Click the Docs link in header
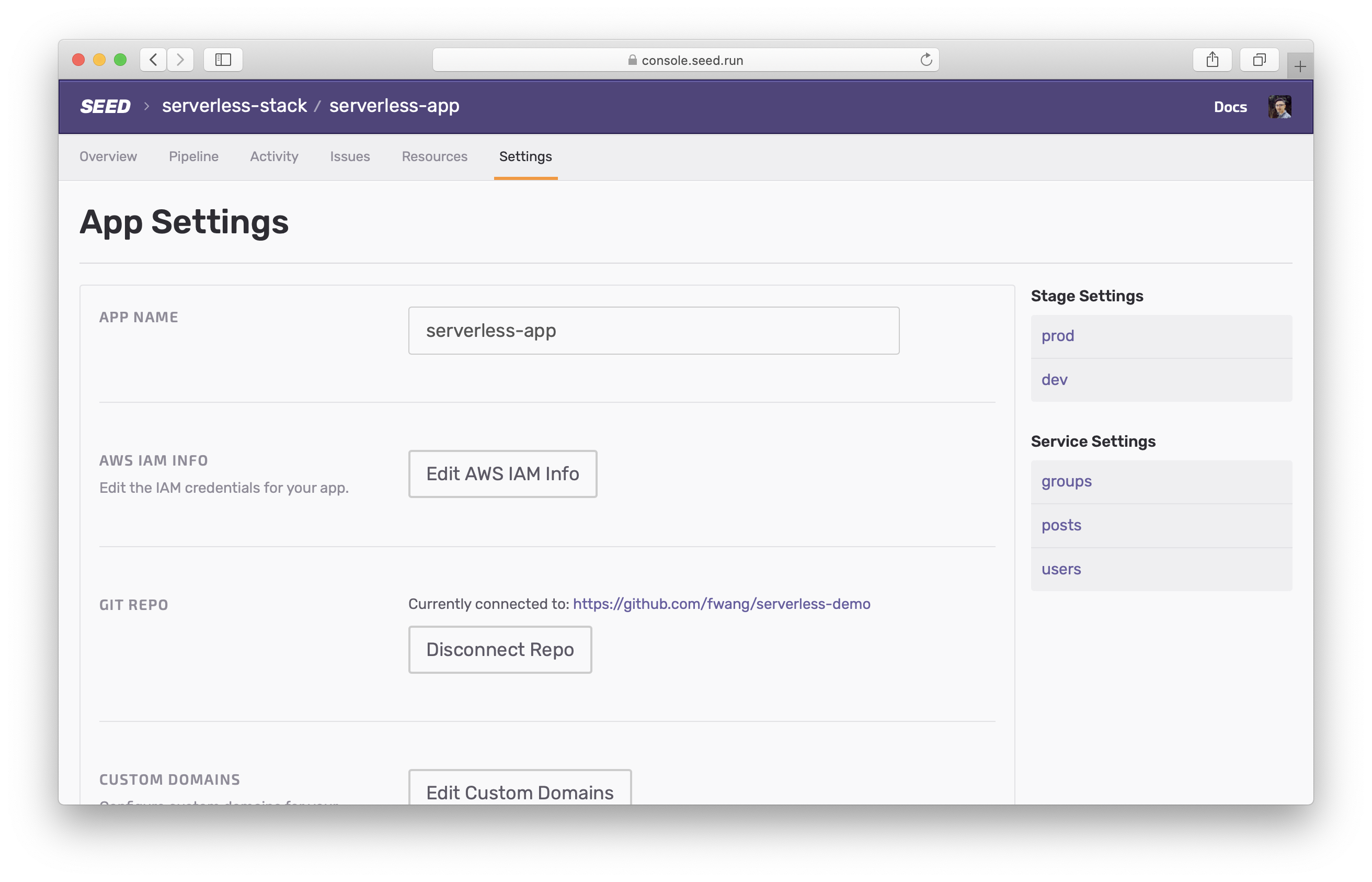The height and width of the screenshot is (882, 1372). [x=1230, y=107]
